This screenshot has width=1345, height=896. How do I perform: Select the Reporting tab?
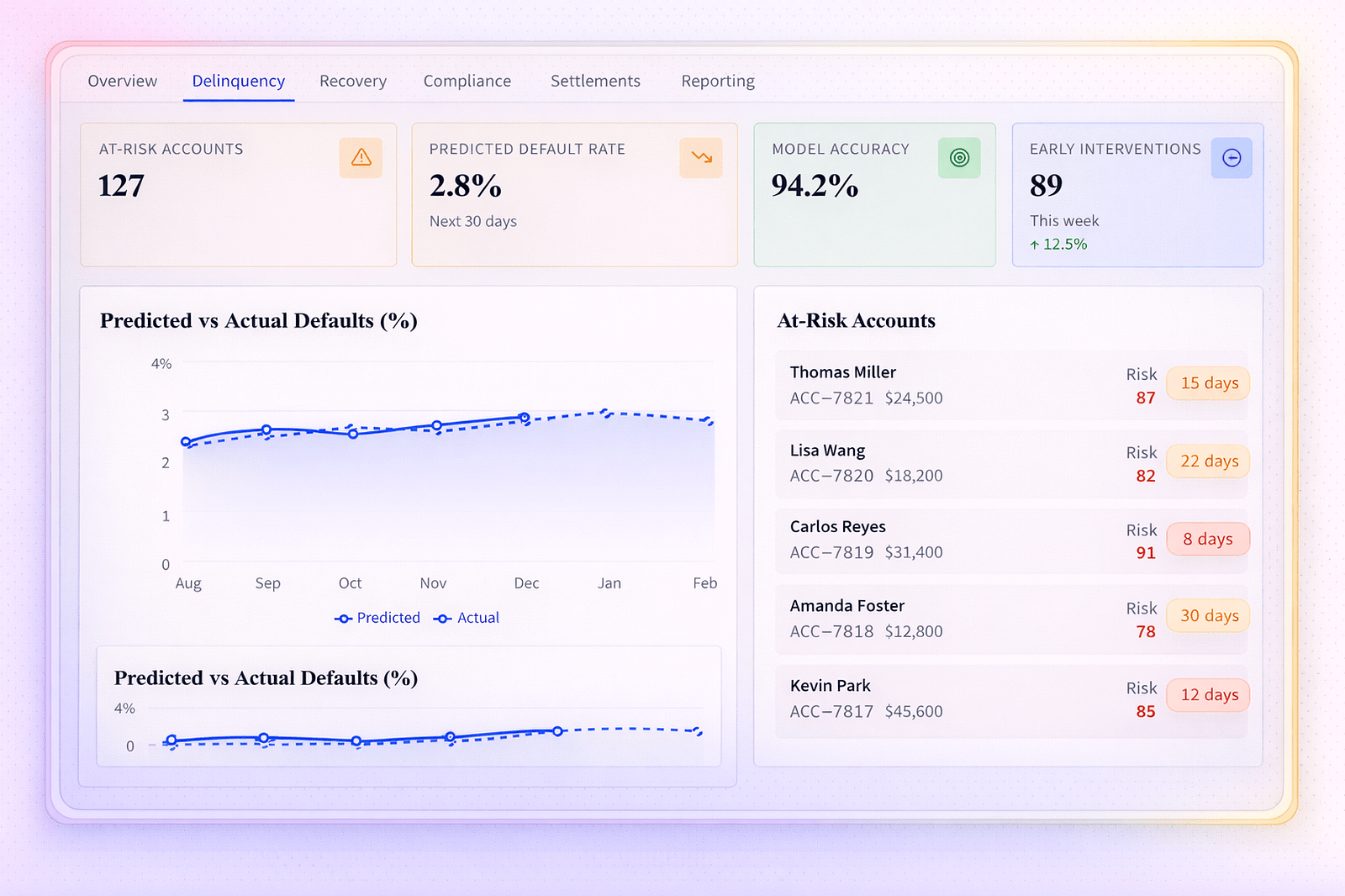click(718, 81)
